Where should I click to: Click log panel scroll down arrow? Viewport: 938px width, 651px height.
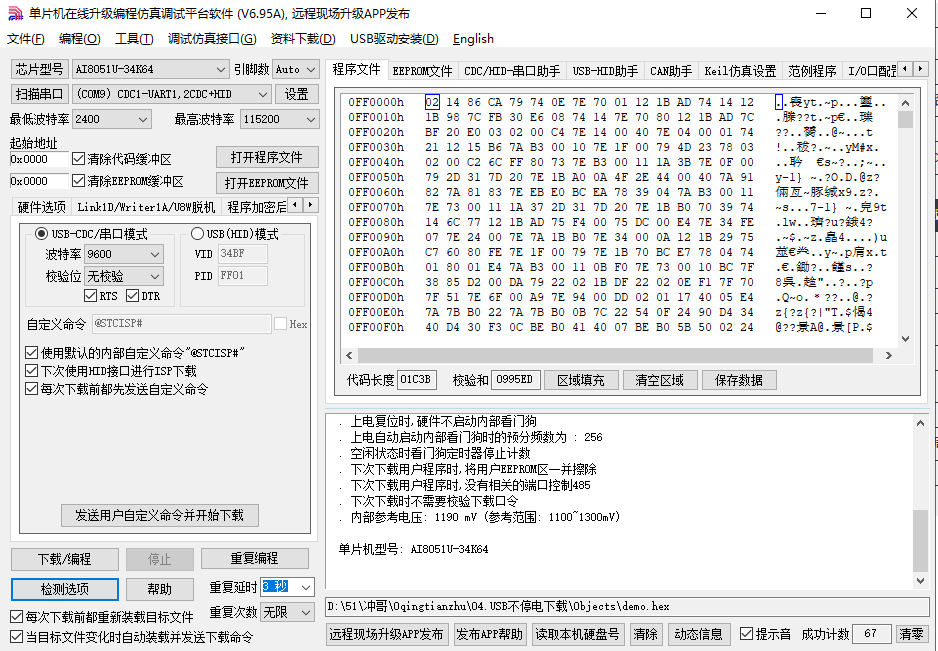click(920, 580)
